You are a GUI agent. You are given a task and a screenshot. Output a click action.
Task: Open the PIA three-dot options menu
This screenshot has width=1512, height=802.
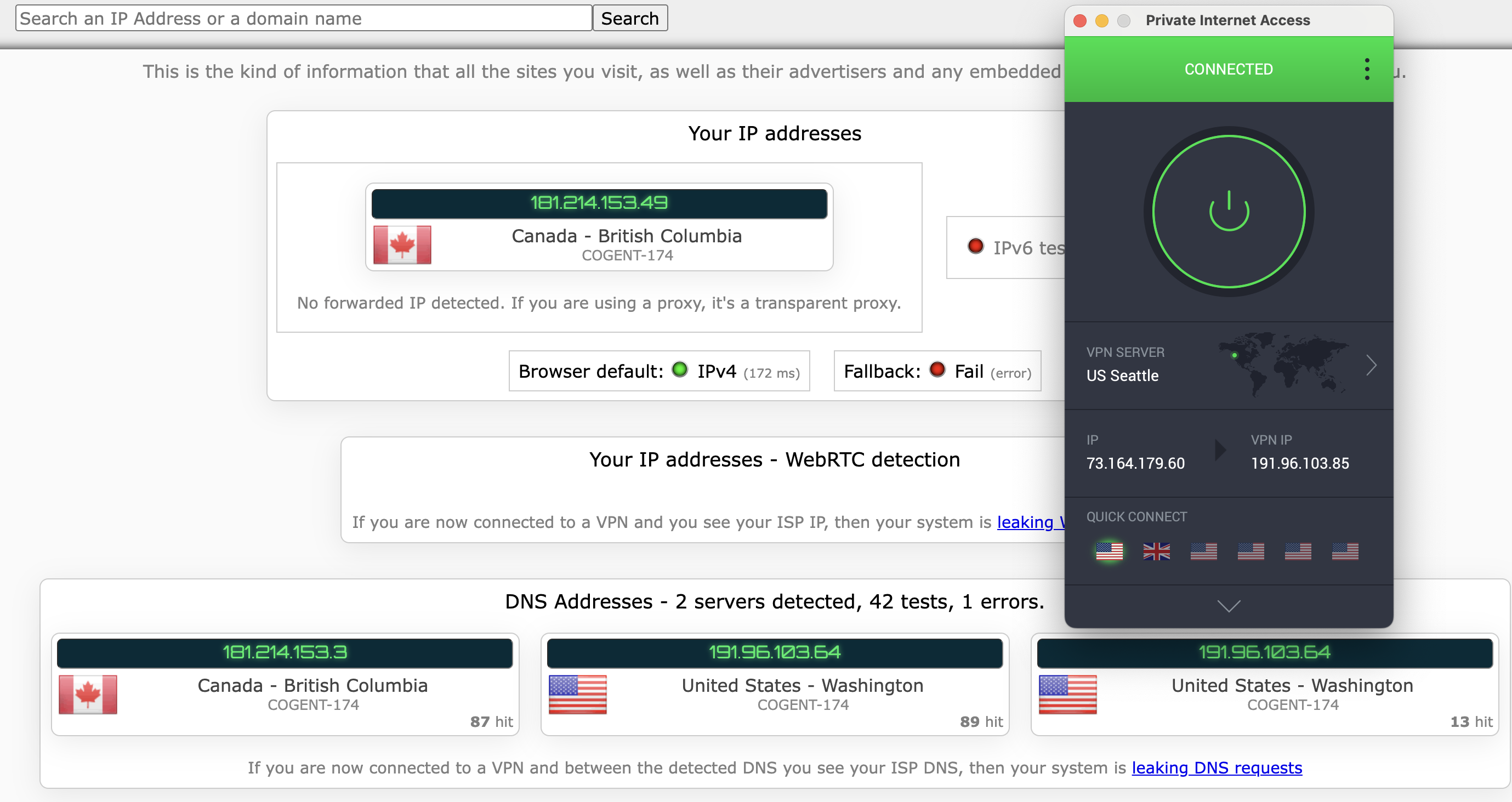1368,69
